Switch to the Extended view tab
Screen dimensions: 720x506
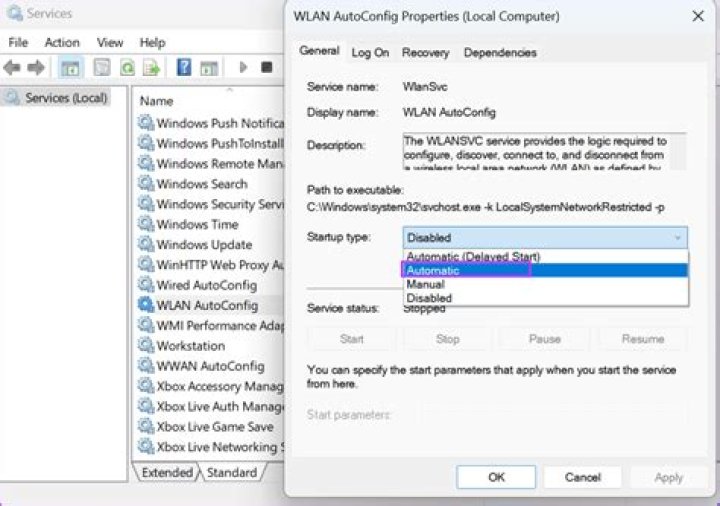[x=166, y=472]
